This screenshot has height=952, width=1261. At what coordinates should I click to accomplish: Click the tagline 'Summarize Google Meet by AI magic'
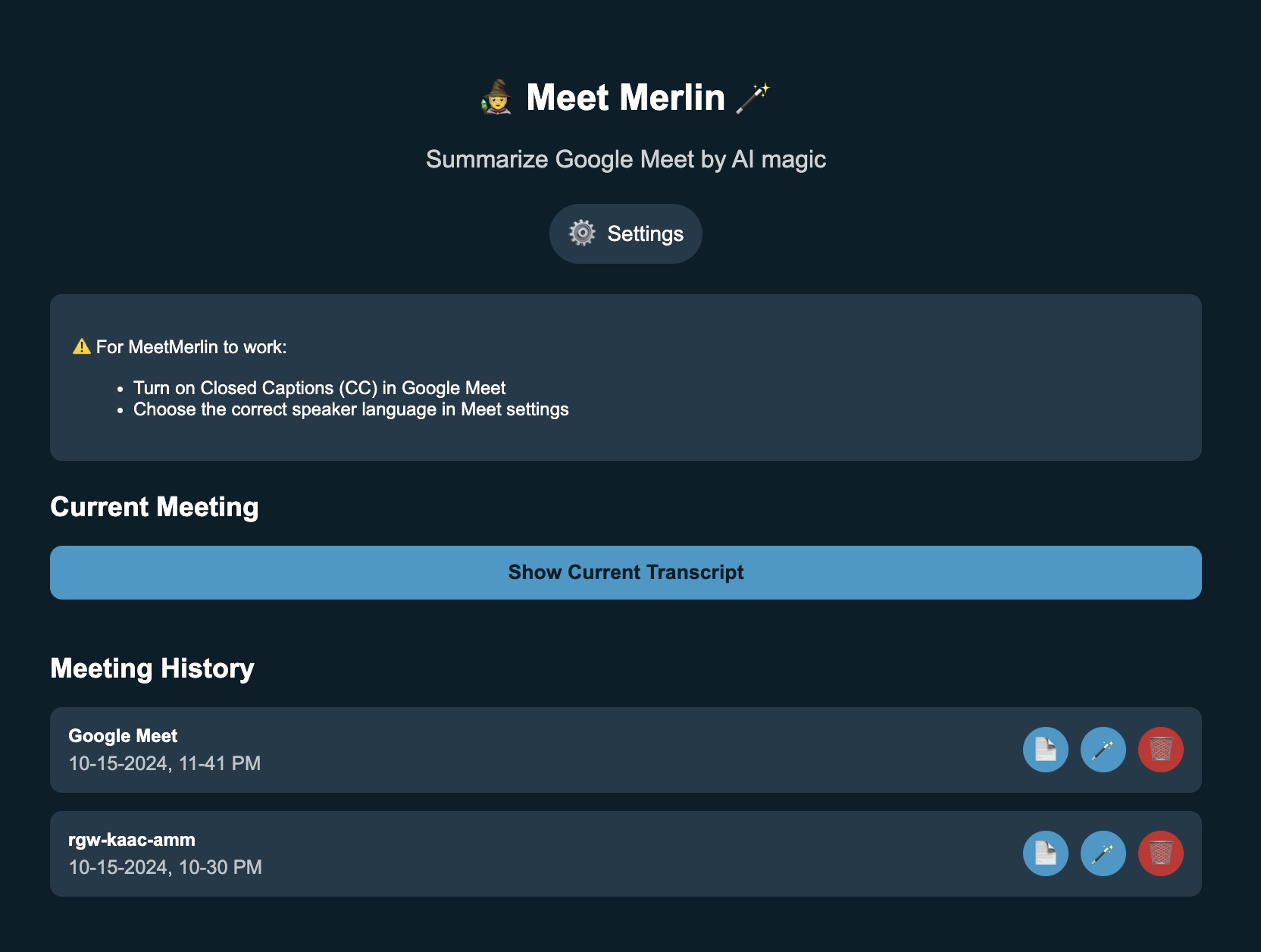(626, 159)
